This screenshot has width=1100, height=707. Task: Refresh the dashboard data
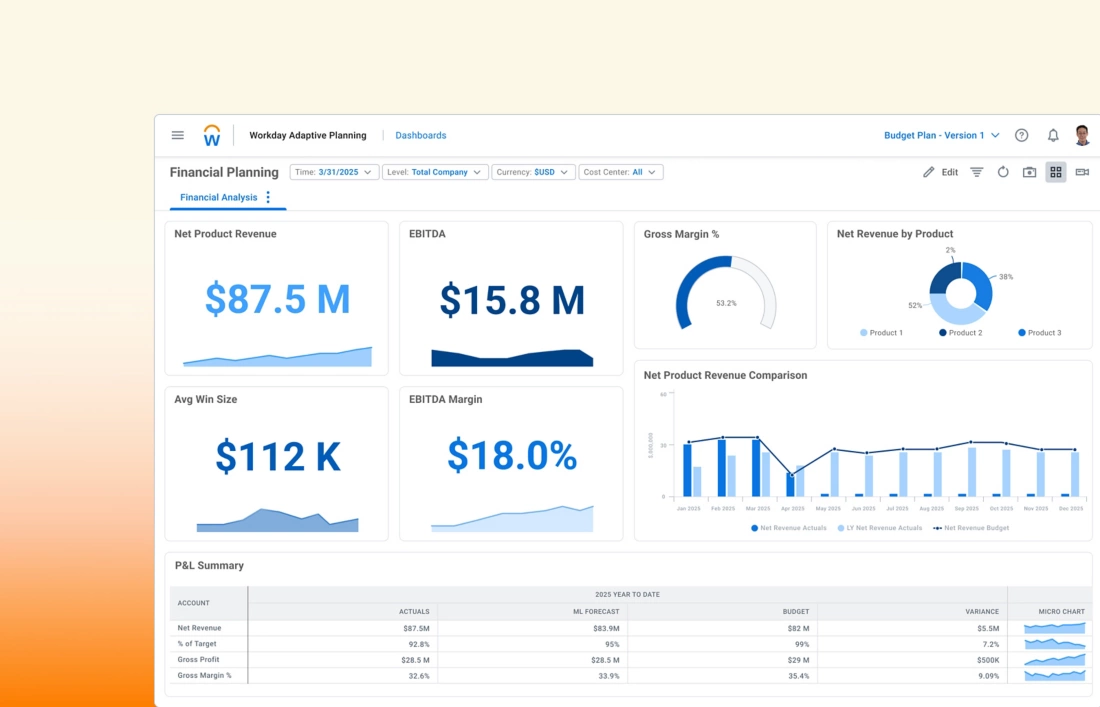point(1003,171)
